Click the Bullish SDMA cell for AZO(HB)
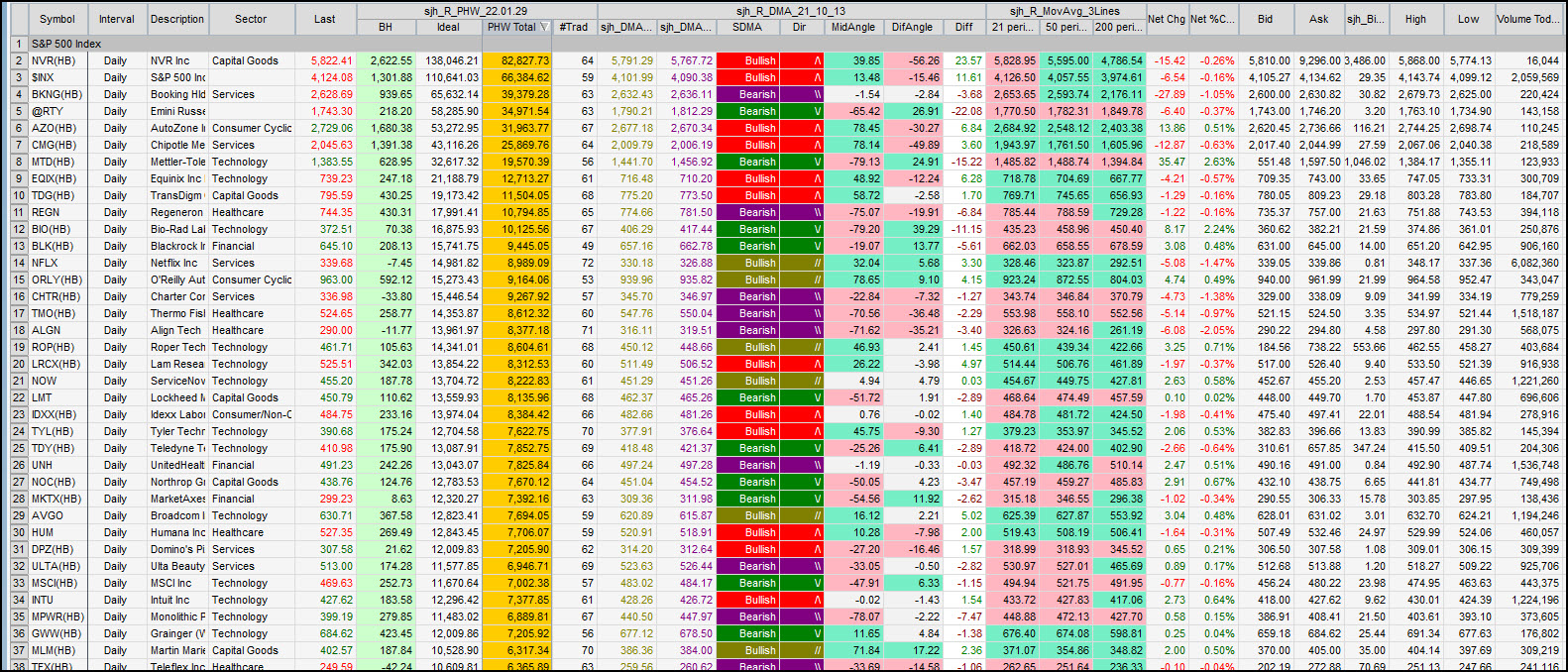 pos(748,128)
